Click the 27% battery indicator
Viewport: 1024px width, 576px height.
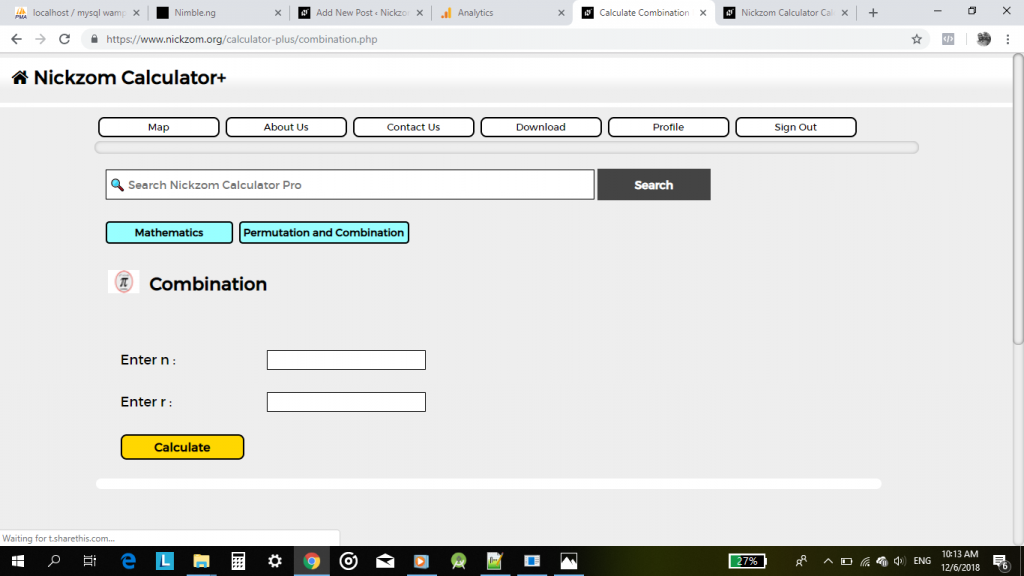point(747,561)
